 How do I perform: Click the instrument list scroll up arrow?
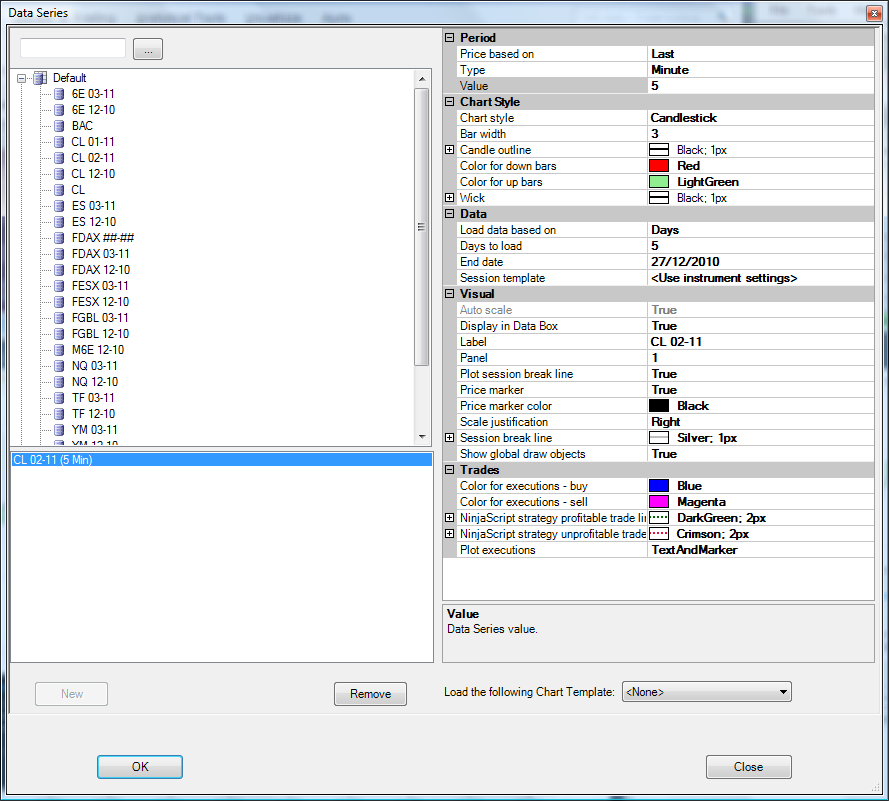pyautogui.click(x=422, y=79)
